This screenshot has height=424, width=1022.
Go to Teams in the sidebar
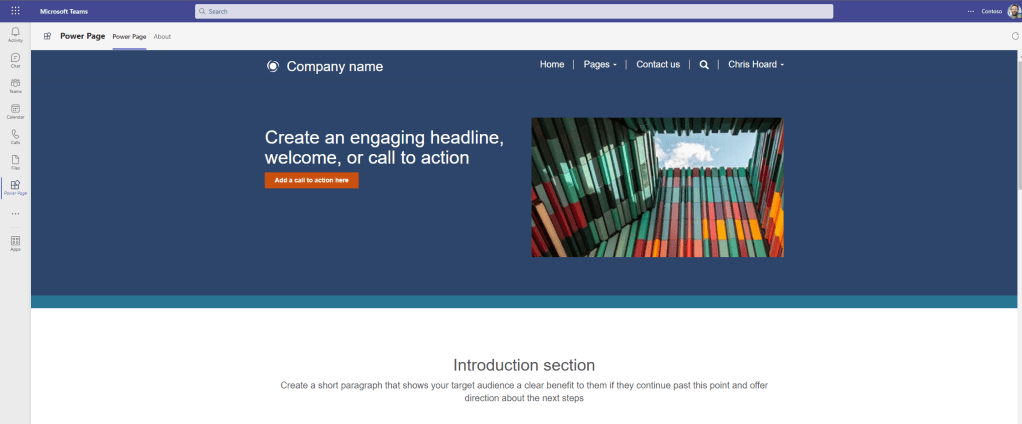(x=15, y=85)
